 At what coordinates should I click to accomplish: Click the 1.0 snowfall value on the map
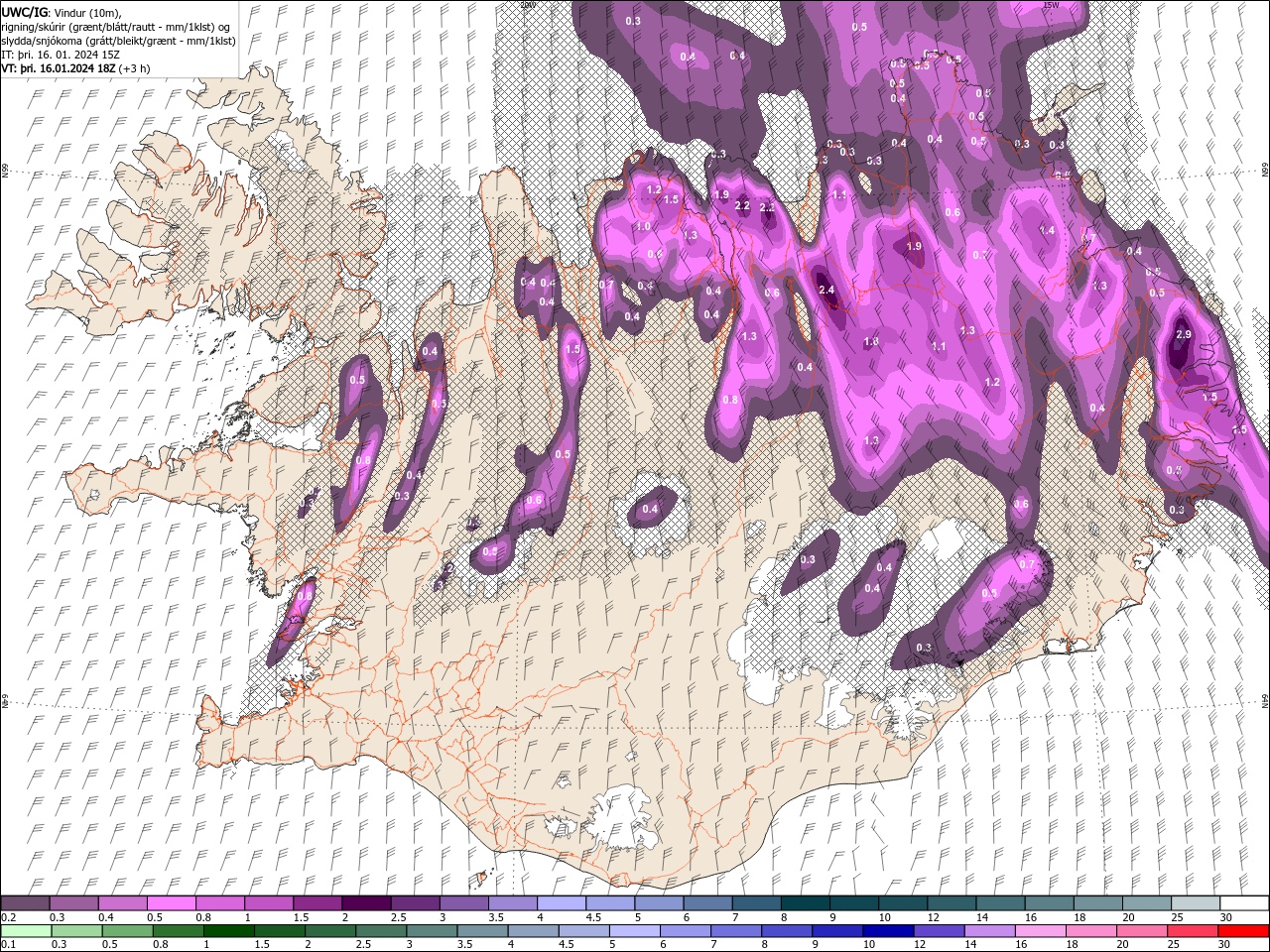click(x=643, y=227)
